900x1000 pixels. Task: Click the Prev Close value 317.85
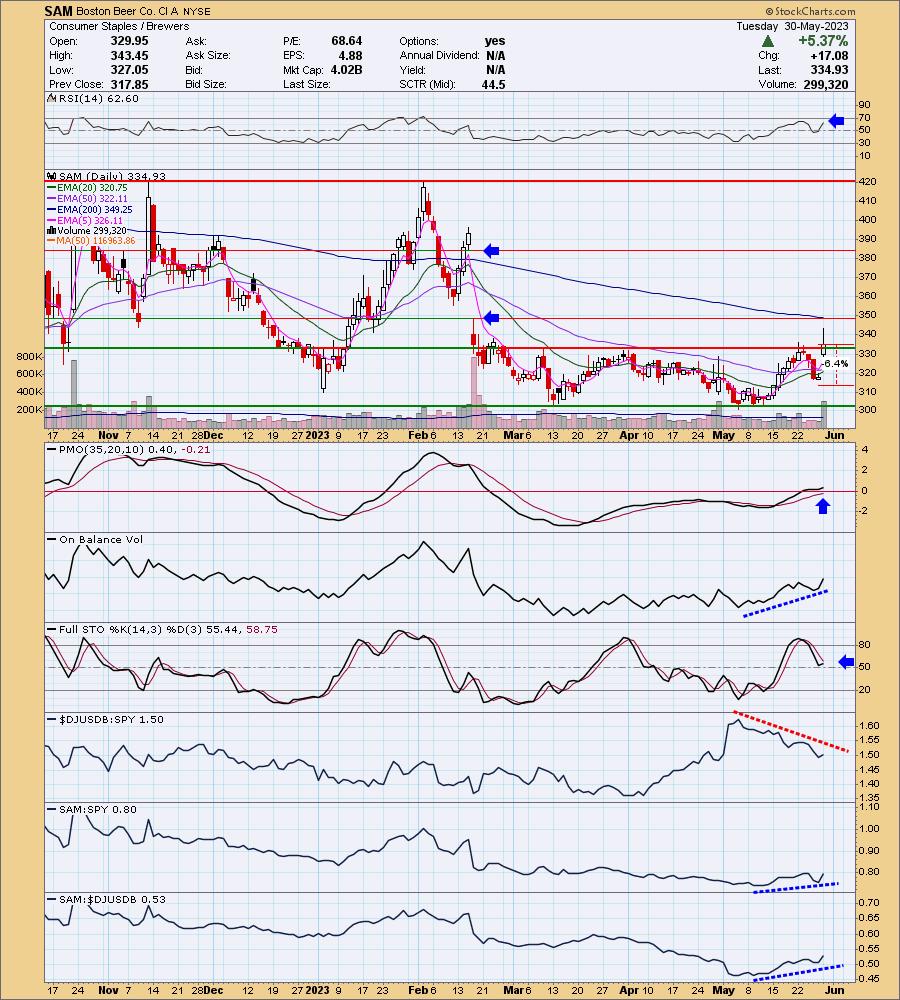[x=129, y=84]
